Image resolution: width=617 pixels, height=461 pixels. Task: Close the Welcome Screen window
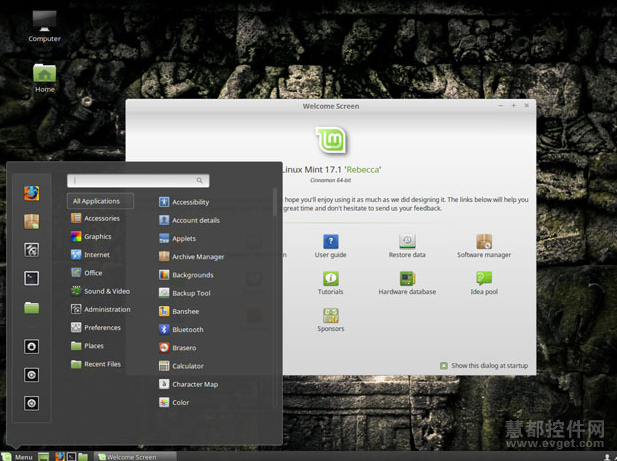coord(526,105)
